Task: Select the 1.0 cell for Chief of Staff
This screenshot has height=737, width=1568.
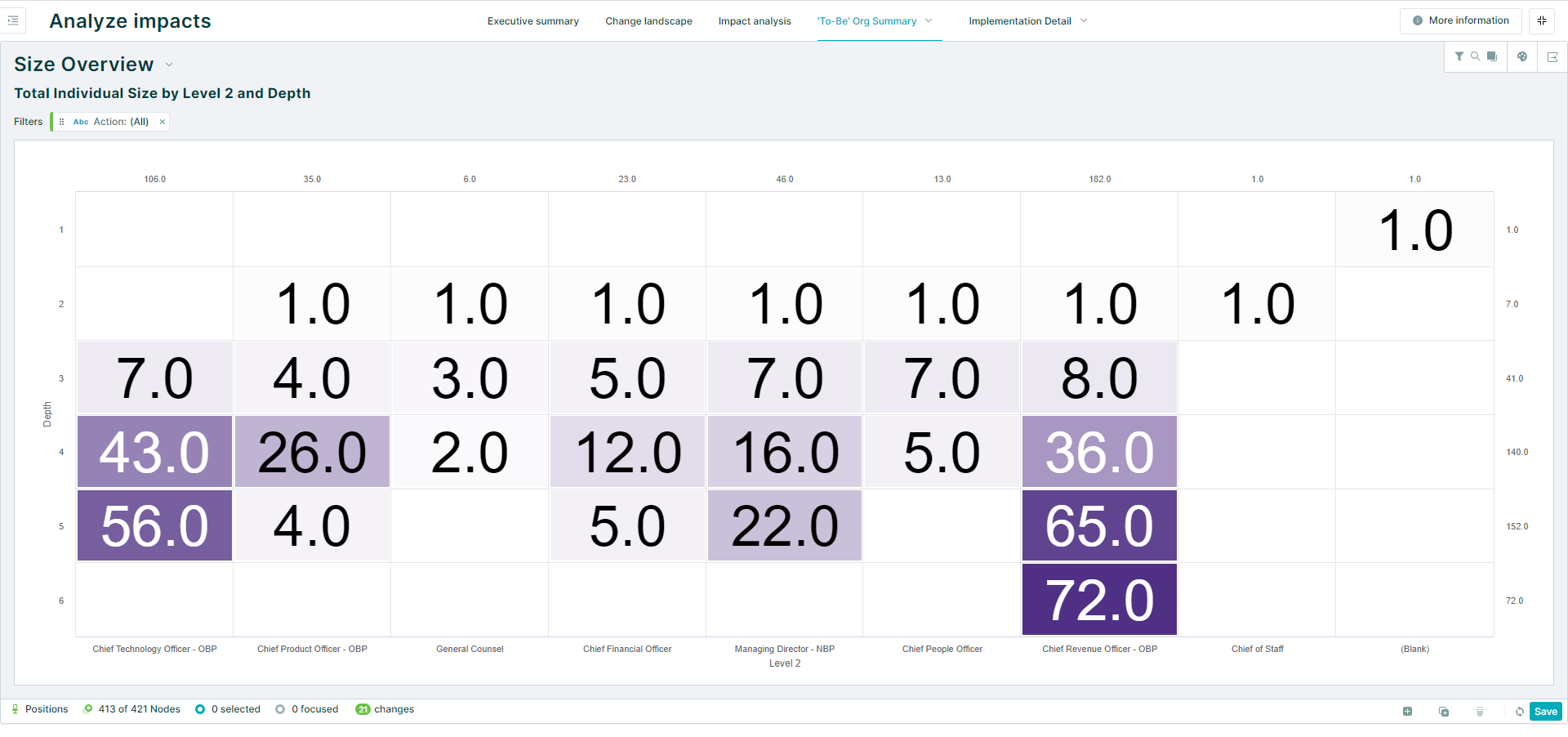Action: 1258,304
